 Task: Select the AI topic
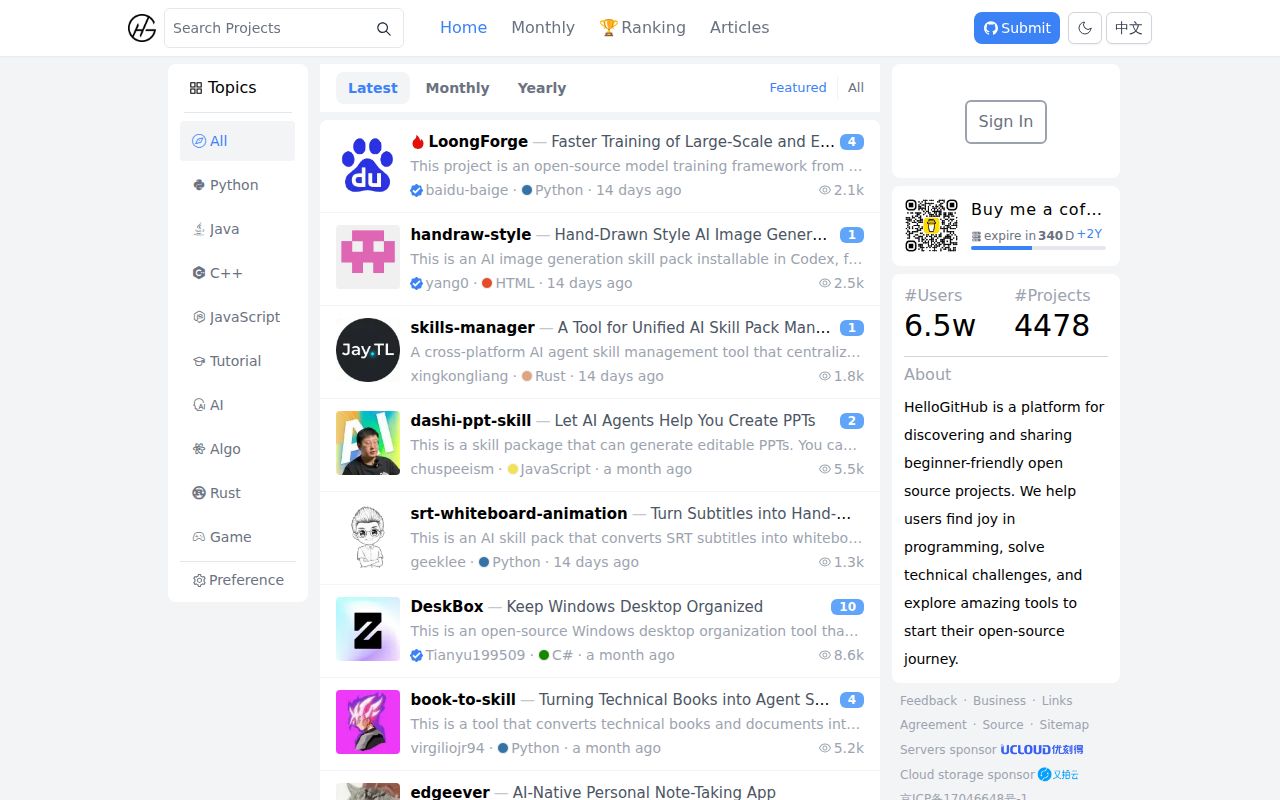(x=237, y=405)
